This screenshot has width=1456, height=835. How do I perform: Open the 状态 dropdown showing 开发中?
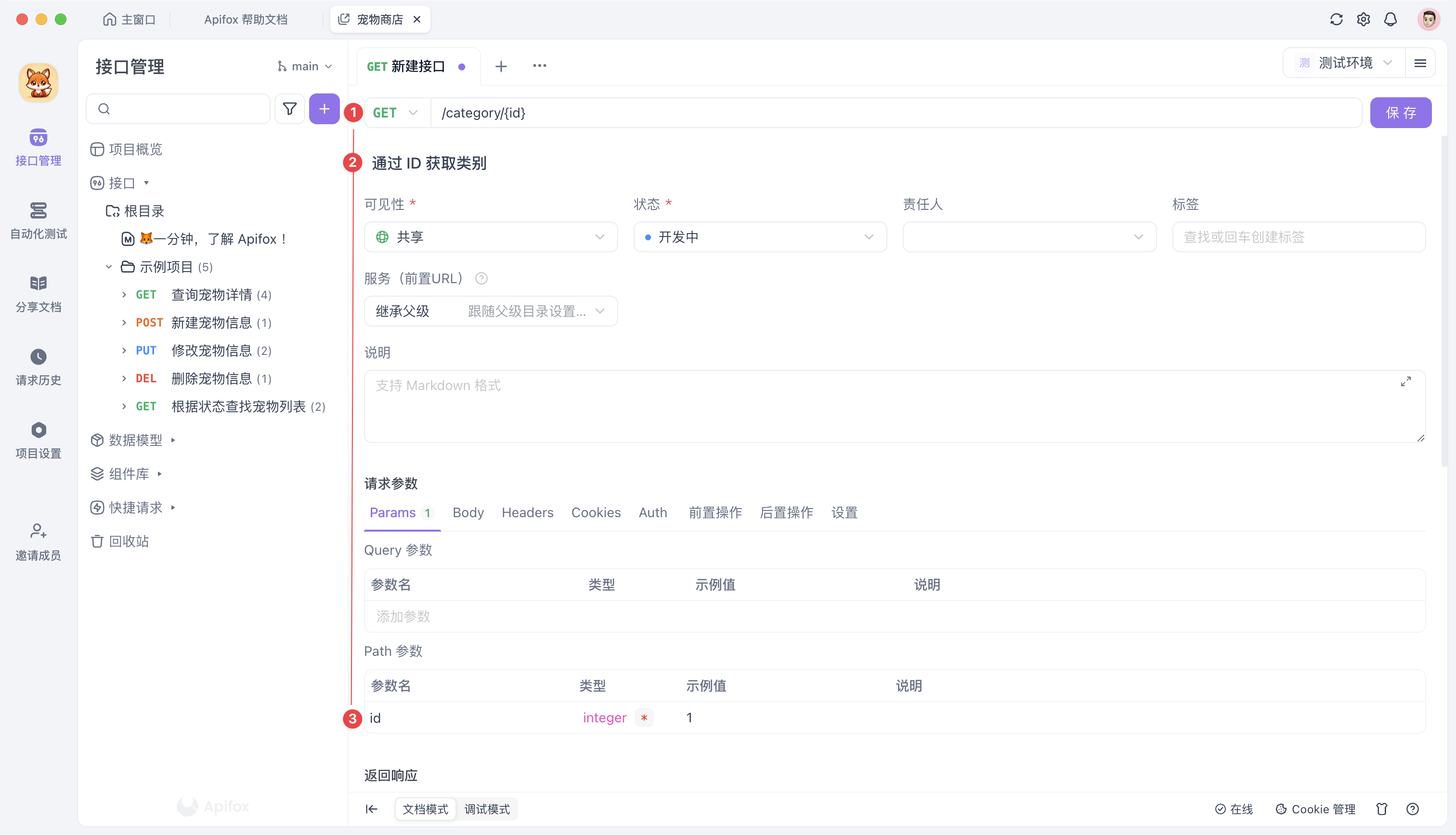tap(759, 236)
